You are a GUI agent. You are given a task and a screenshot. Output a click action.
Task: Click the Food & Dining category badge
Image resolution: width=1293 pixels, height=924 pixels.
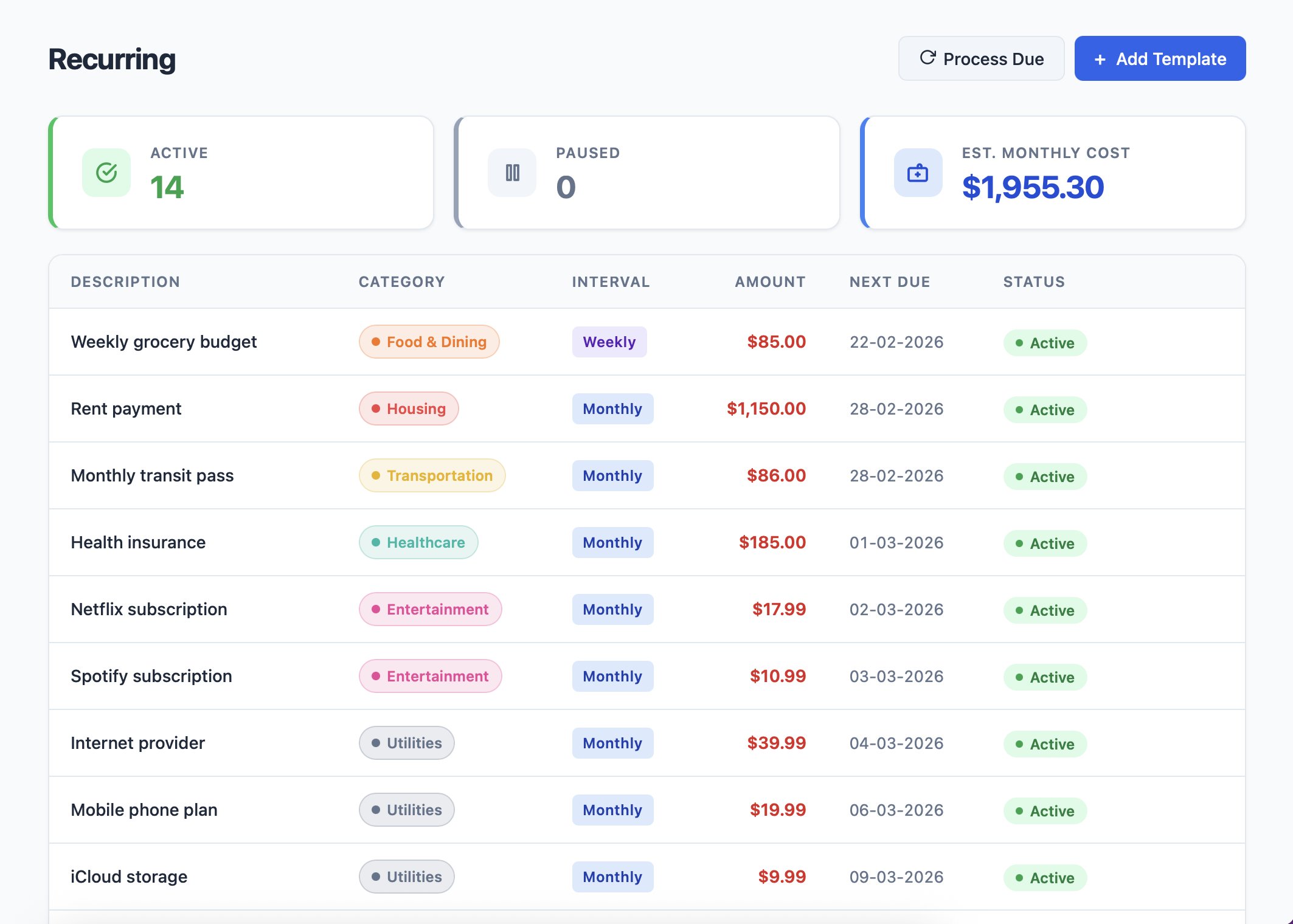tap(429, 342)
